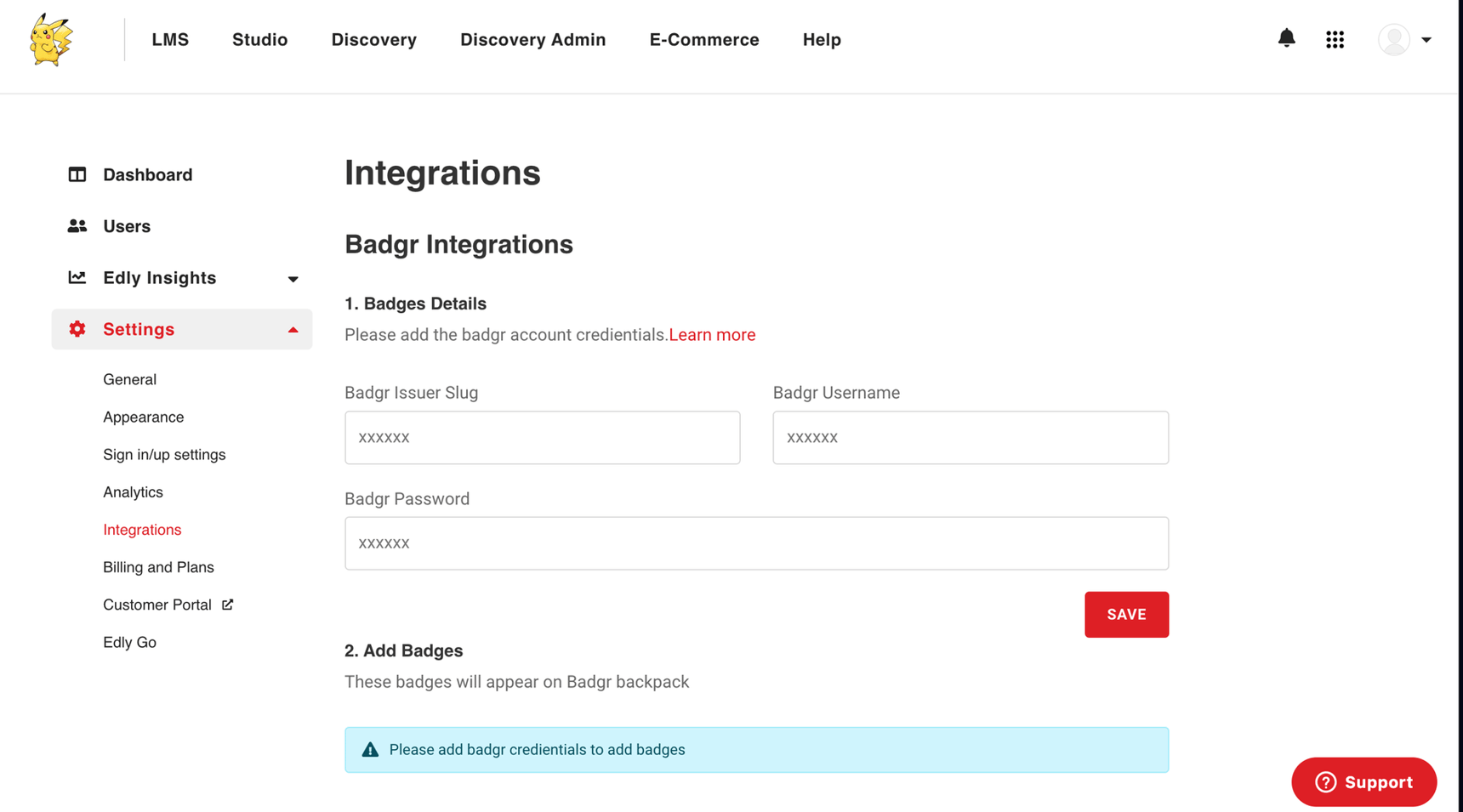Select the Studio menu item
The width and height of the screenshot is (1463, 812).
click(259, 39)
